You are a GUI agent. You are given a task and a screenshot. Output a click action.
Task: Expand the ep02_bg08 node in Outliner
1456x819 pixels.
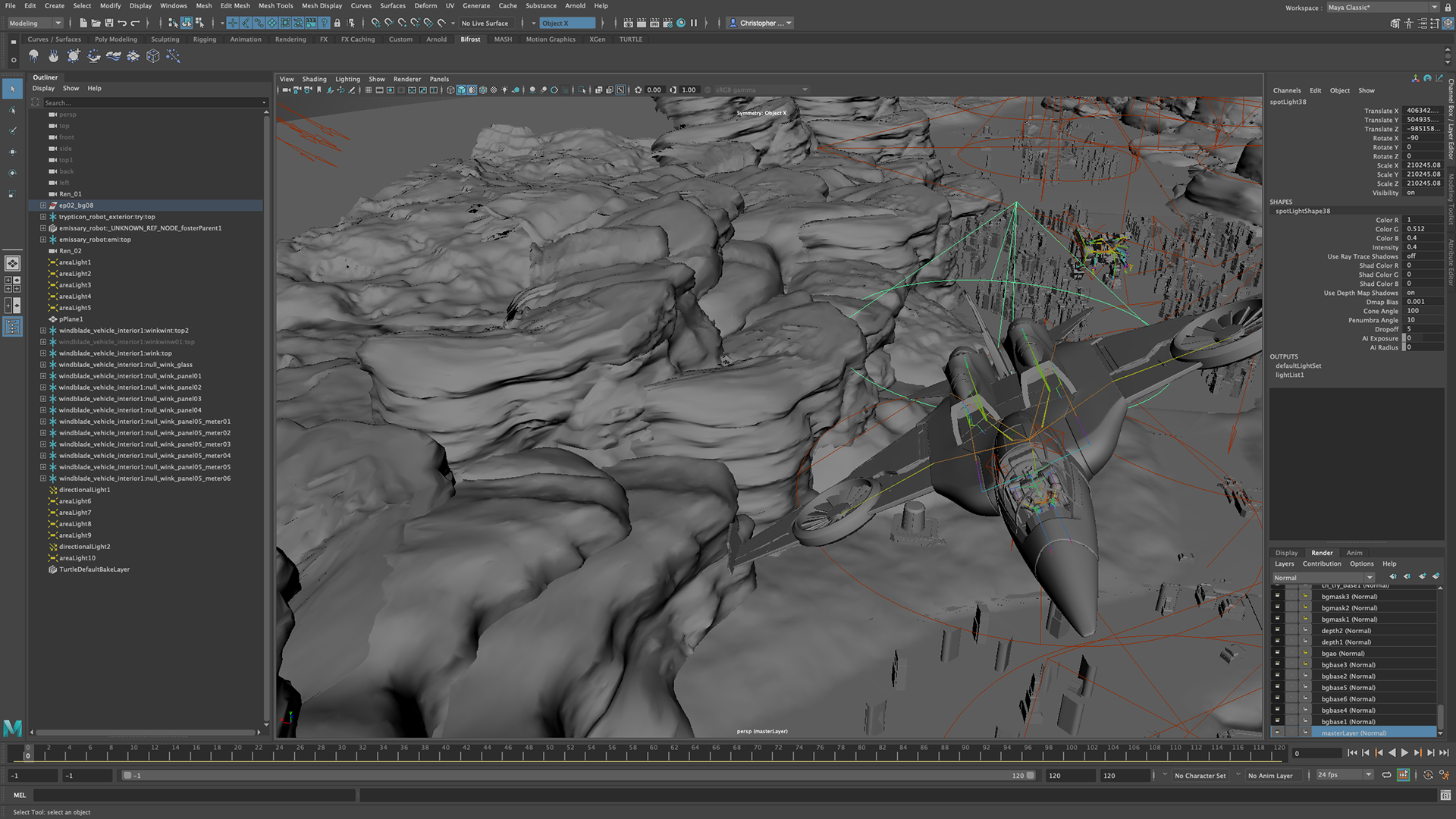(x=43, y=206)
